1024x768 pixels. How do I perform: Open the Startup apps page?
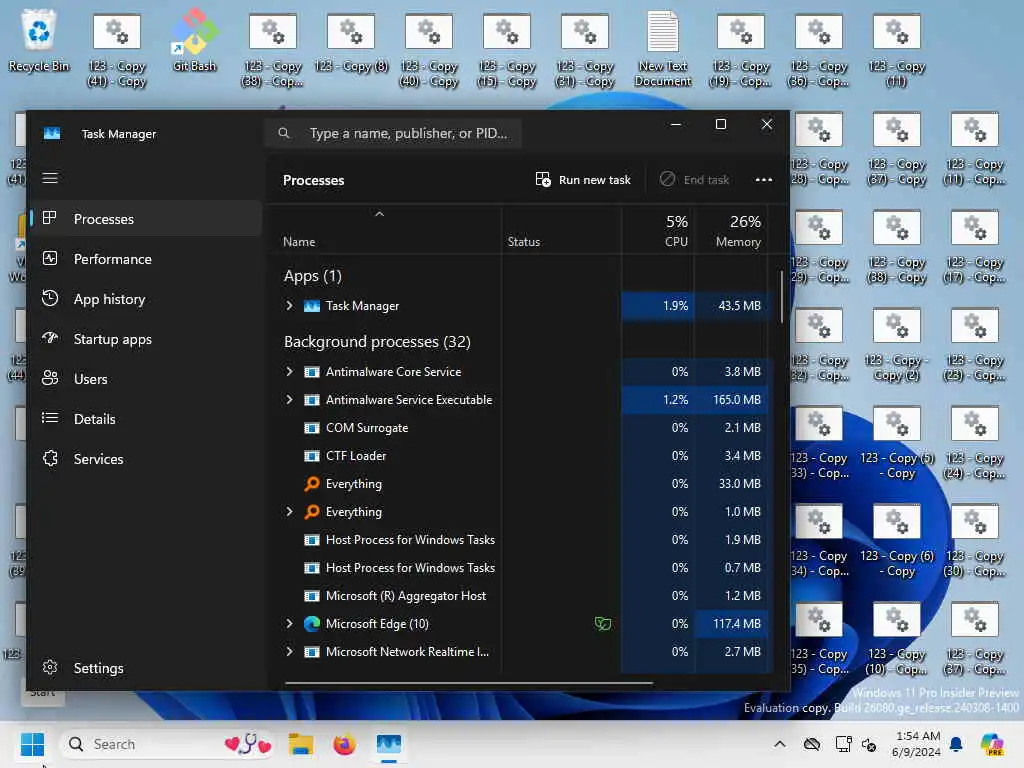coord(146,339)
